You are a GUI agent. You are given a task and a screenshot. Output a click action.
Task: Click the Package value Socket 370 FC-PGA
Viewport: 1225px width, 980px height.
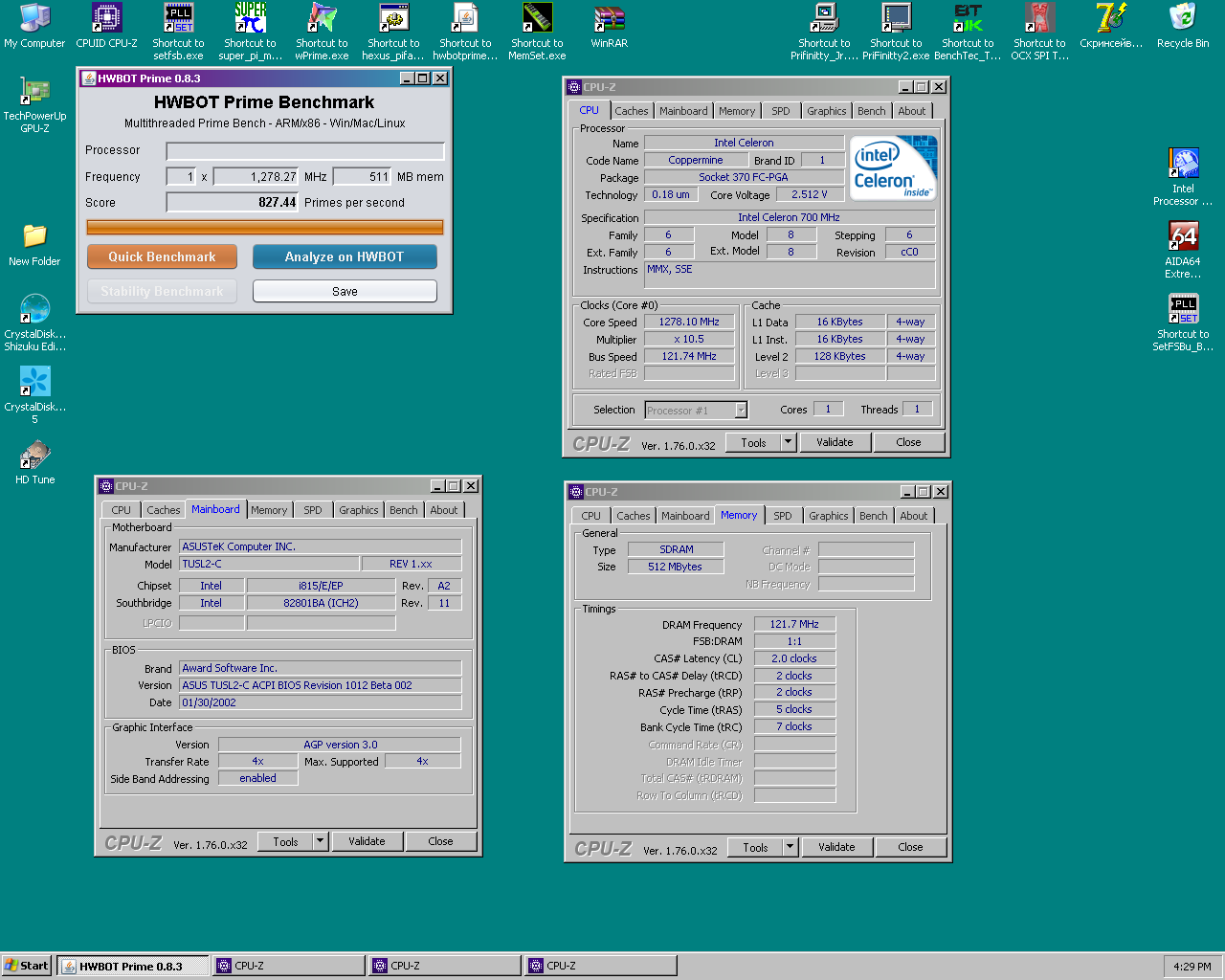[x=744, y=177]
